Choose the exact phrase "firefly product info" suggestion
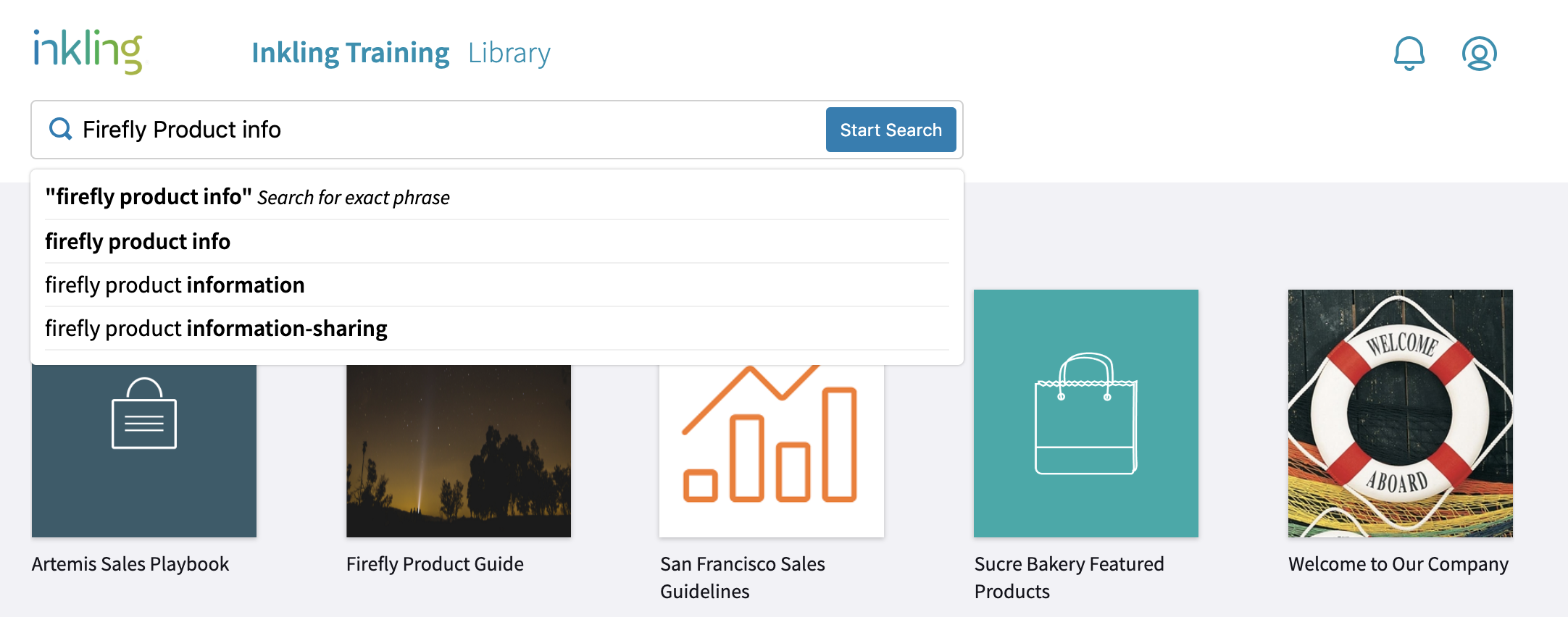Image resolution: width=1568 pixels, height=617 pixels. 497,197
